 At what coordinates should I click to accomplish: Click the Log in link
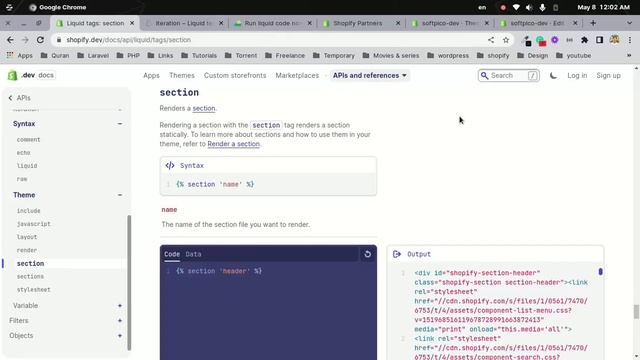click(x=577, y=76)
